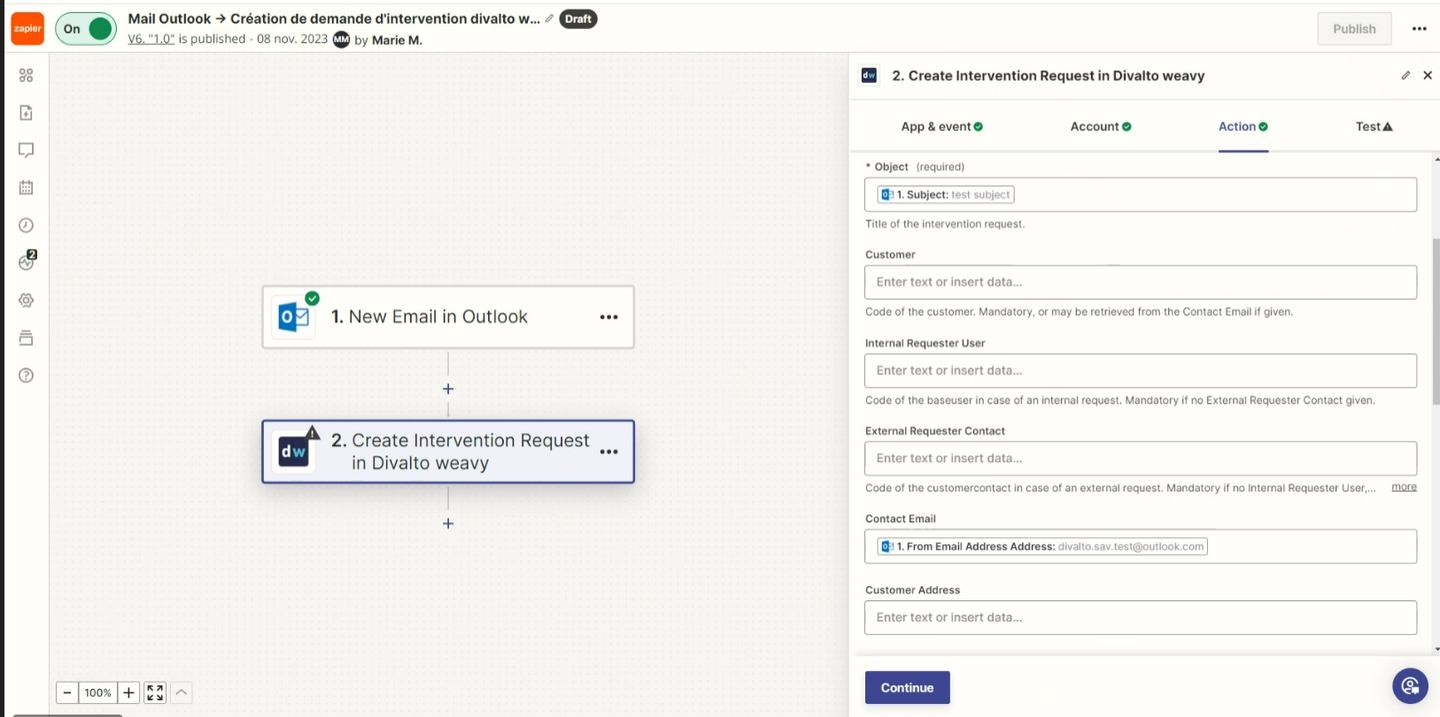
Task: Open the Test tab
Action: (1374, 127)
